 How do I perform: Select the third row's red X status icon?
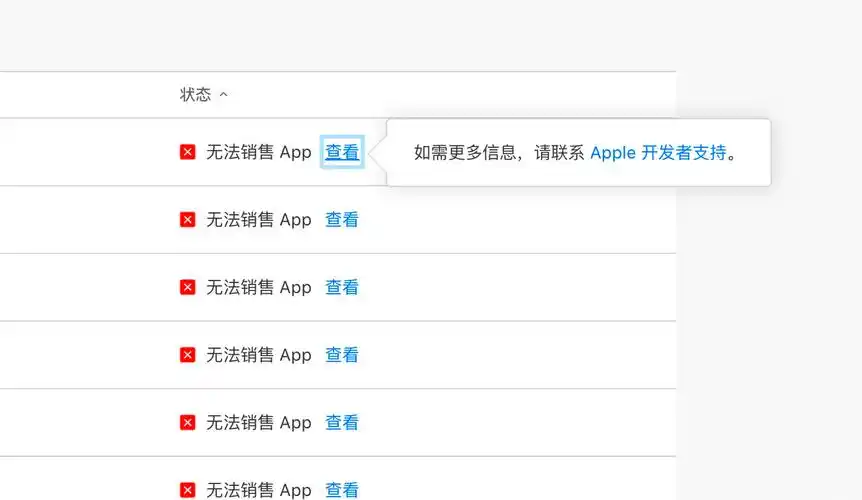187,287
